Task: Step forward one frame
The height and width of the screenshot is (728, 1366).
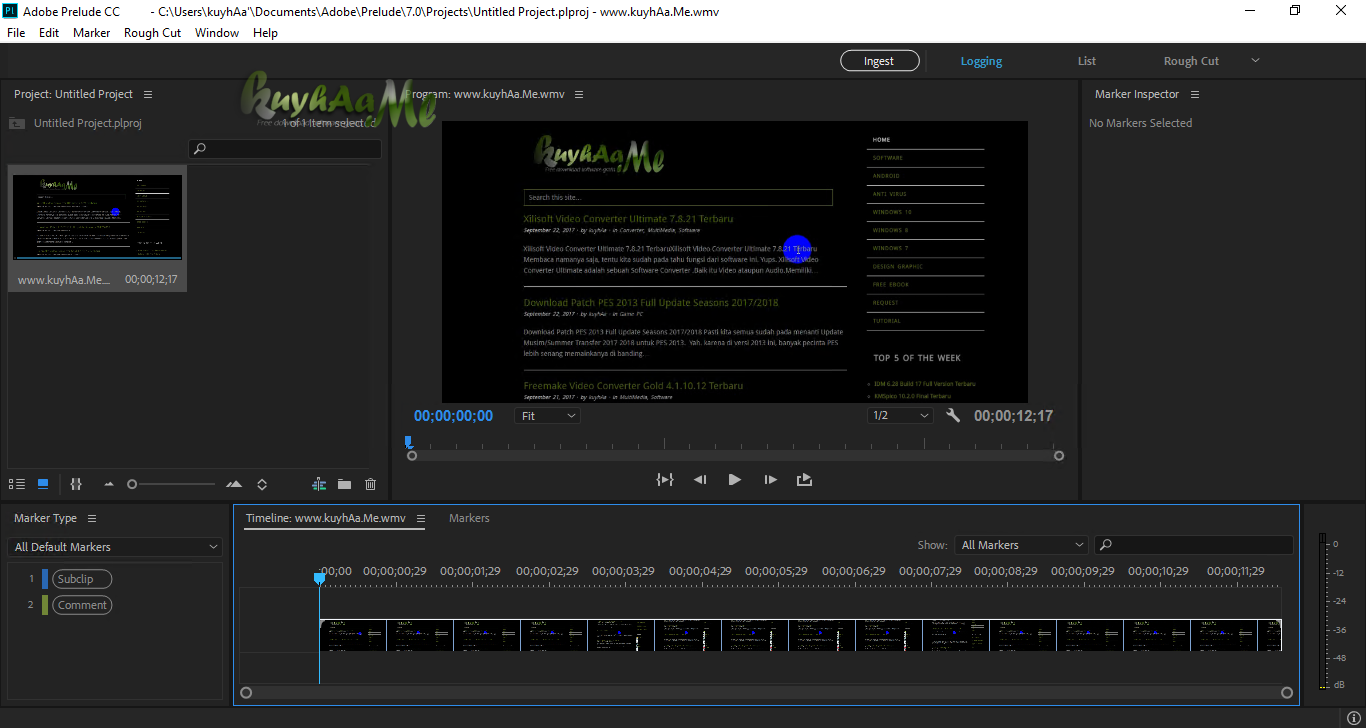Action: 770,480
